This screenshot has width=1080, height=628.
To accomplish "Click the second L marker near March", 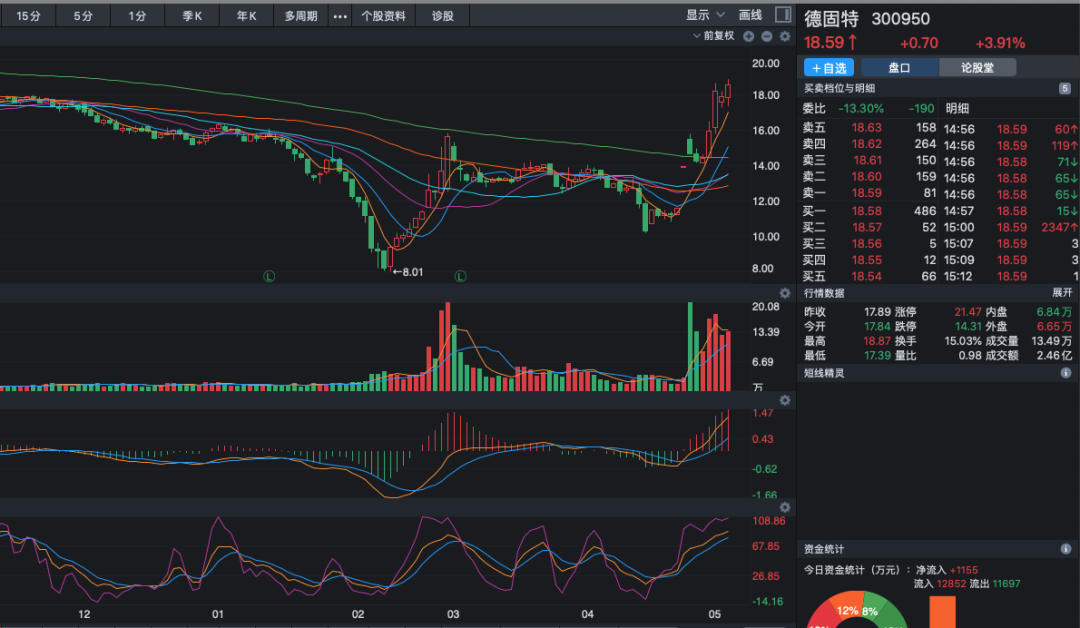I will 461,276.
